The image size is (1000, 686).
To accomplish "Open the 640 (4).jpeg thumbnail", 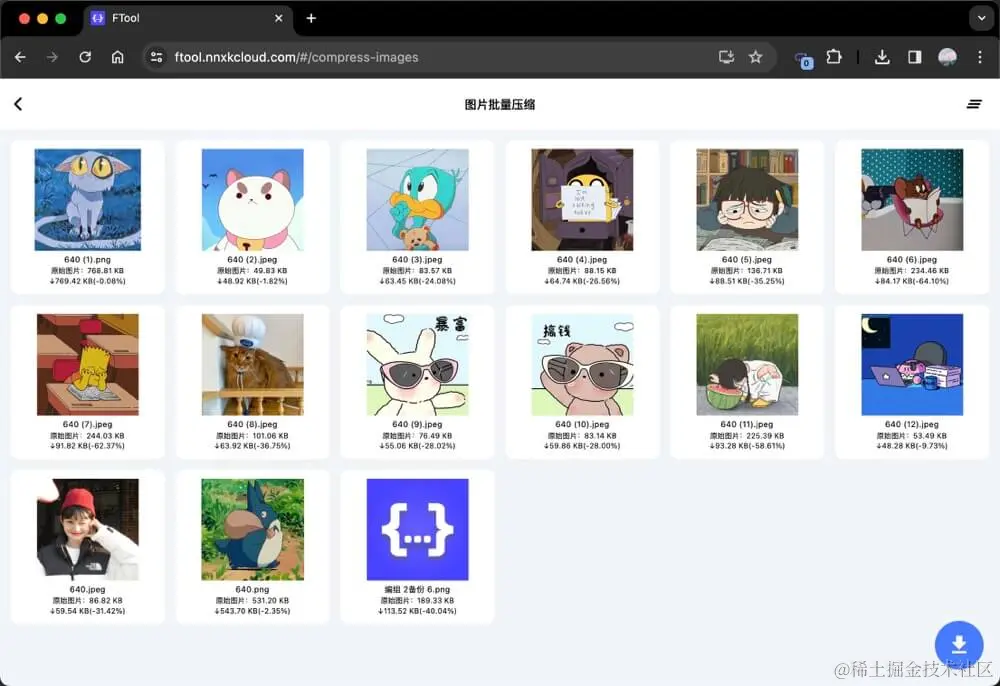I will (582, 200).
